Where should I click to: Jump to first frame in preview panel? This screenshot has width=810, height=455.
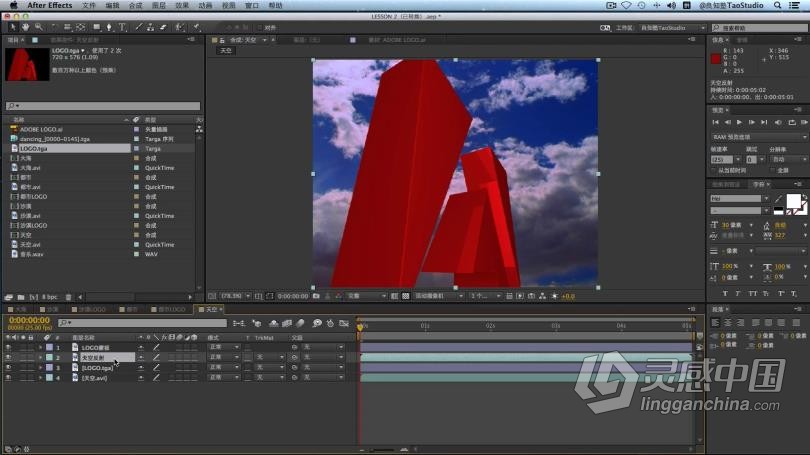click(x=715, y=122)
